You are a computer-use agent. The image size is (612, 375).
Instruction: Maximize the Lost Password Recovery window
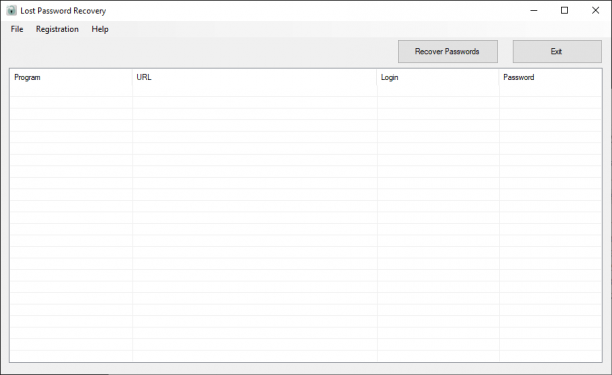pos(564,11)
